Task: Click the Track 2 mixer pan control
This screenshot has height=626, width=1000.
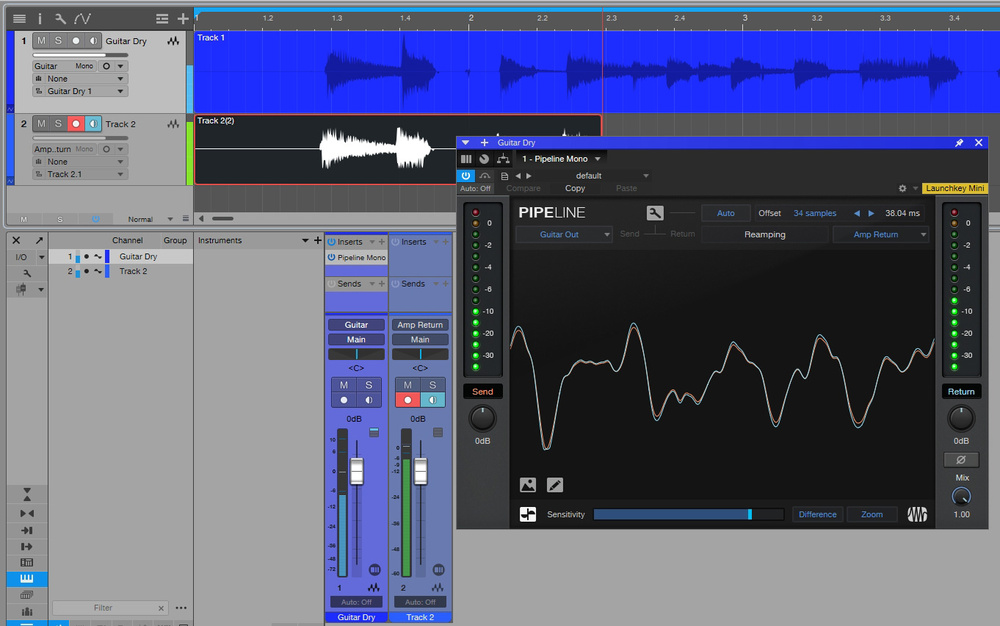Action: pos(420,354)
